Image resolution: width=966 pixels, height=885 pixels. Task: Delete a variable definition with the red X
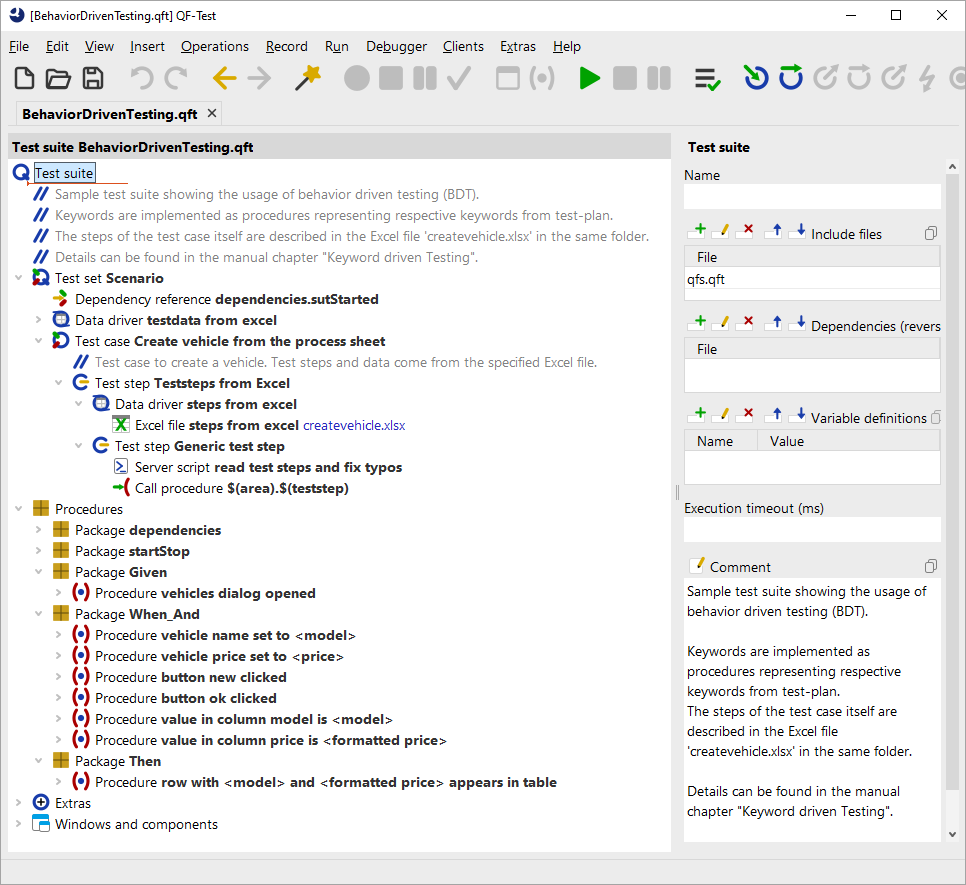coord(746,416)
